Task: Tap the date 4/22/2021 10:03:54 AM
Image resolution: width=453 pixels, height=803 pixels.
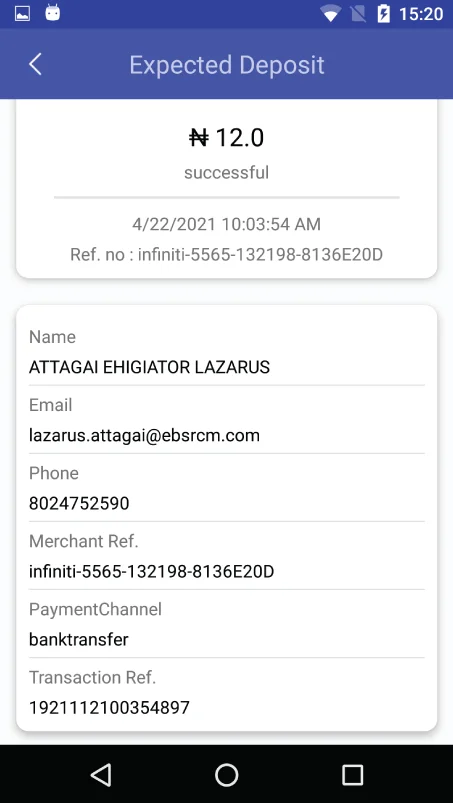Action: point(226,224)
